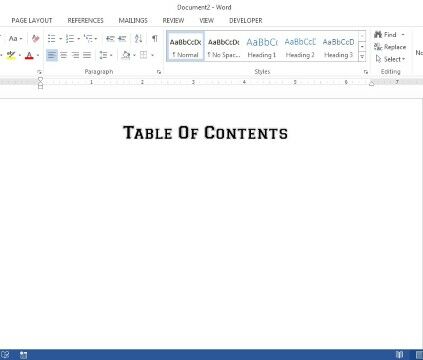Click the Sort icon
Screen dimensions: 423x360
point(138,39)
